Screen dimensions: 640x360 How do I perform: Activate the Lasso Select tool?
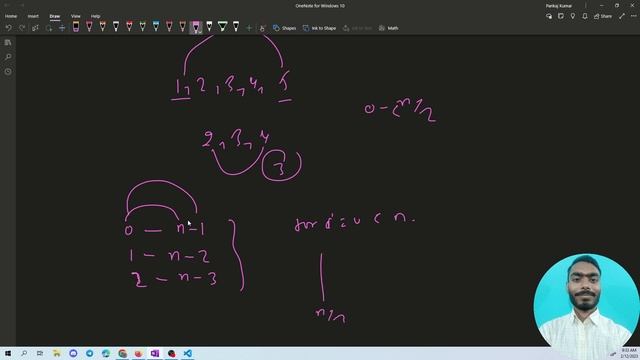point(49,28)
